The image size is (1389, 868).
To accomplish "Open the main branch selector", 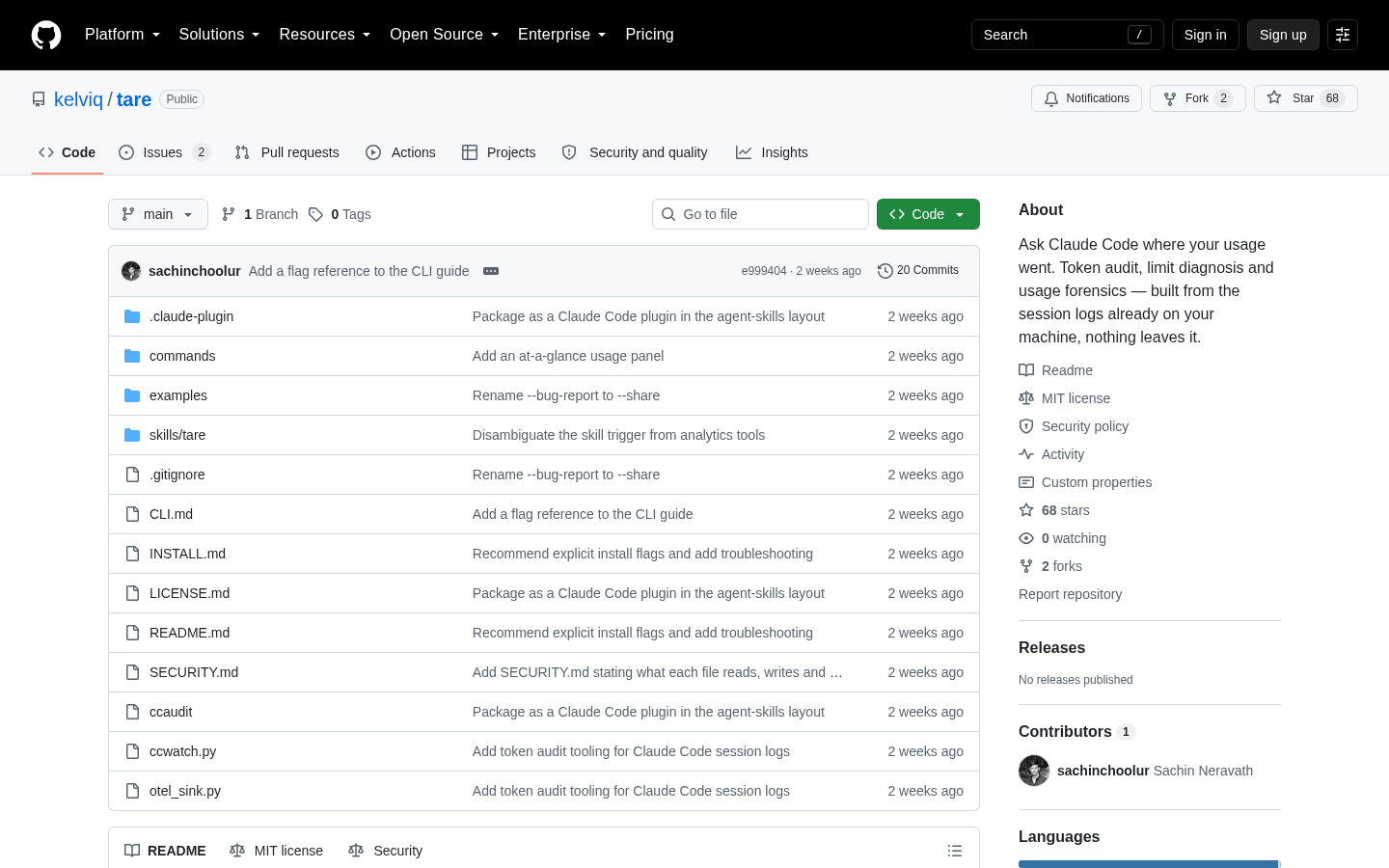I will pos(158,214).
